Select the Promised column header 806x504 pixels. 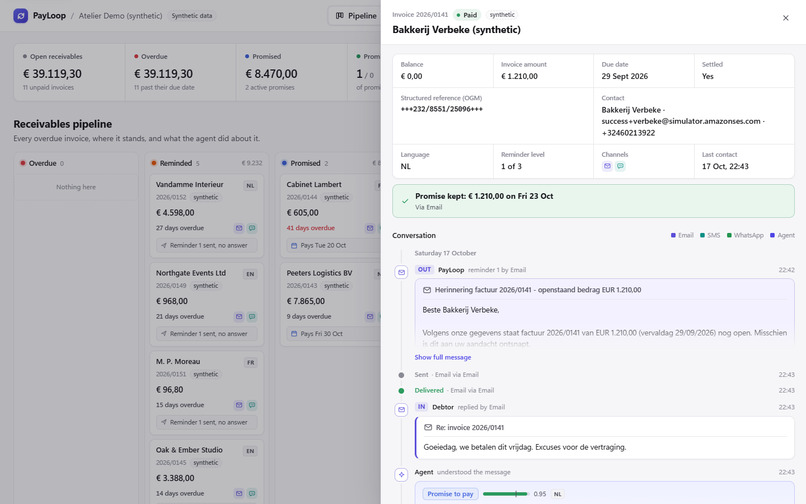329,163
